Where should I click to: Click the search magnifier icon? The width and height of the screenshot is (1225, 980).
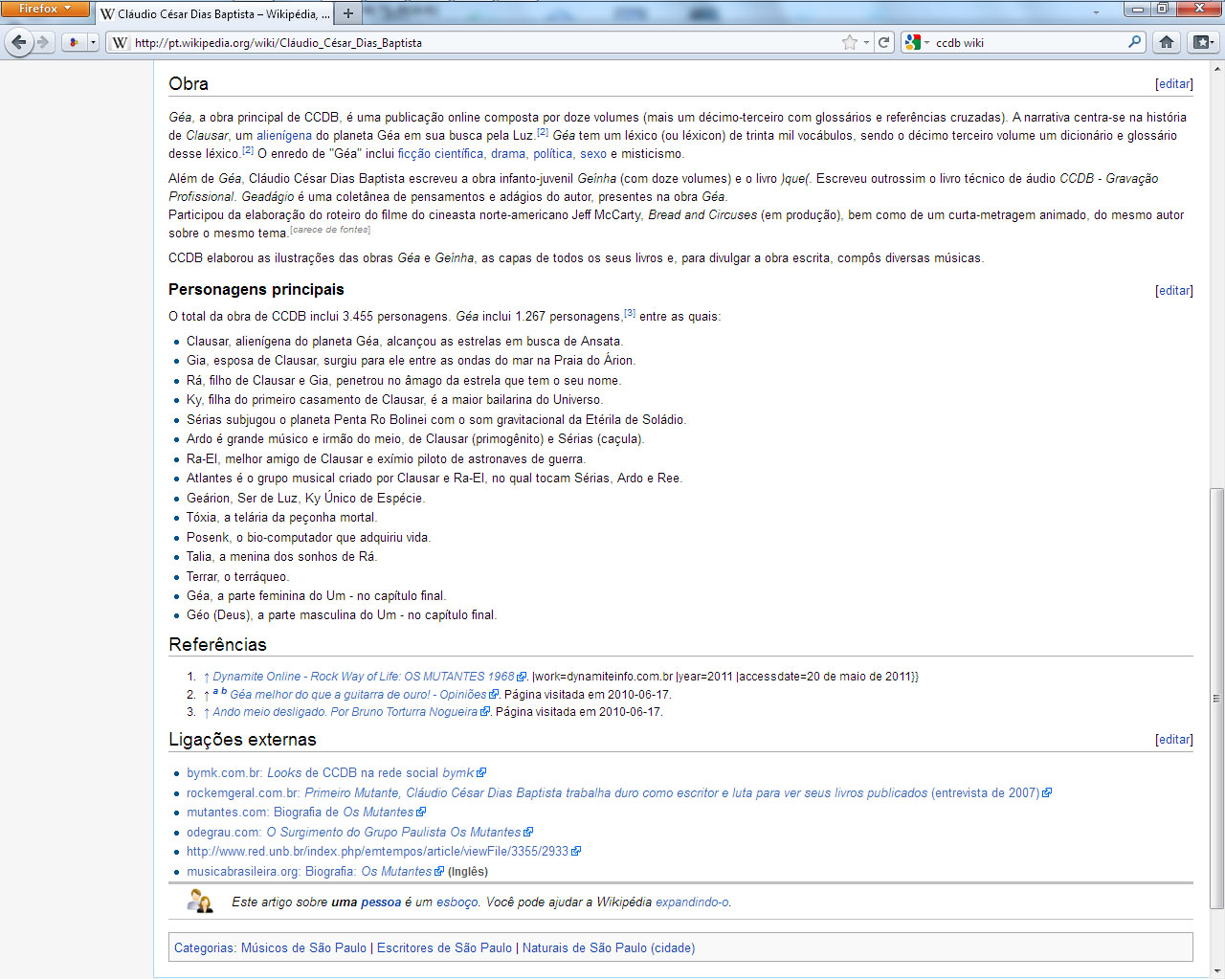pos(1134,42)
